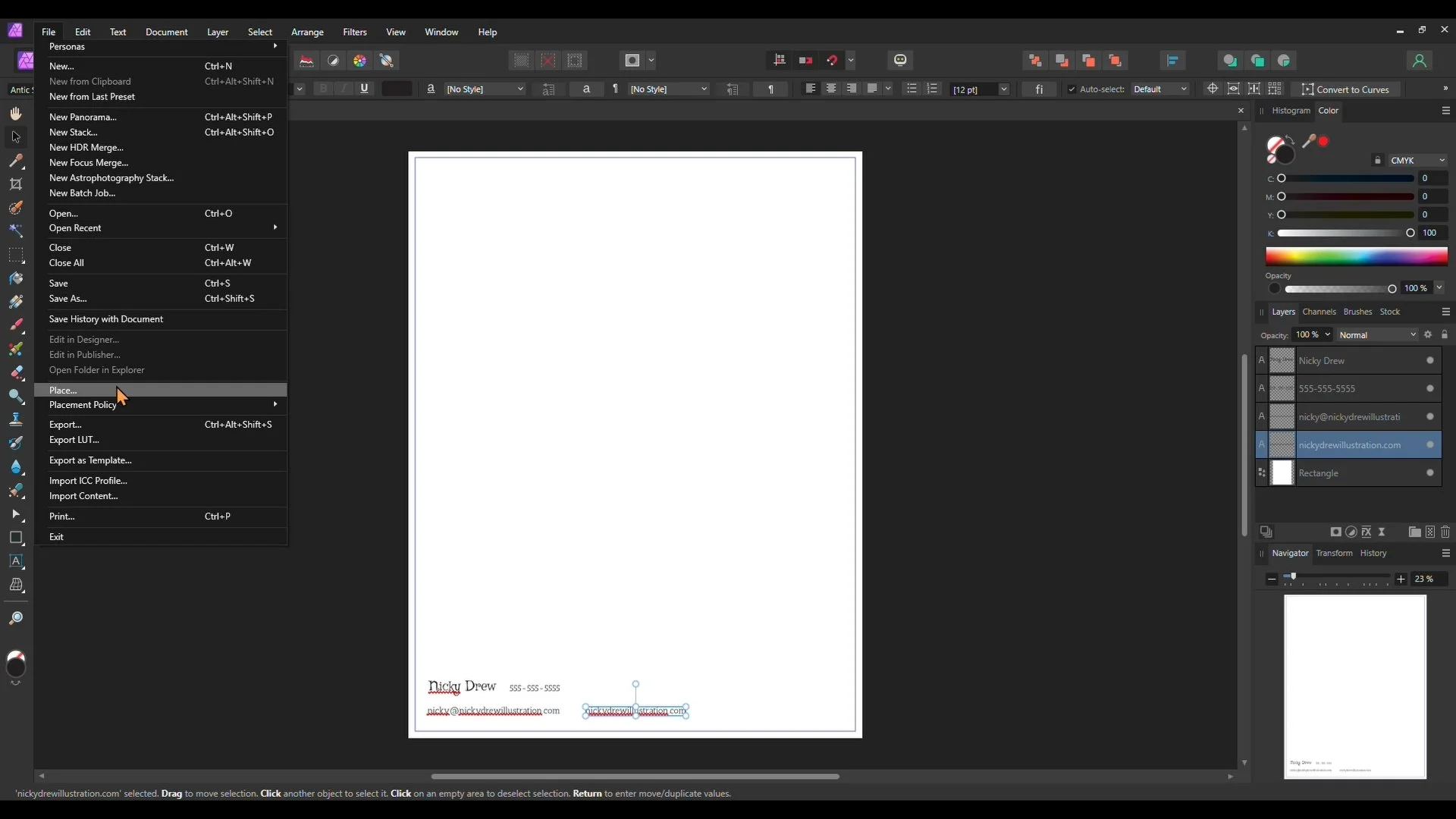Click the Place... menu entry
The height and width of the screenshot is (819, 1456).
tap(64, 391)
